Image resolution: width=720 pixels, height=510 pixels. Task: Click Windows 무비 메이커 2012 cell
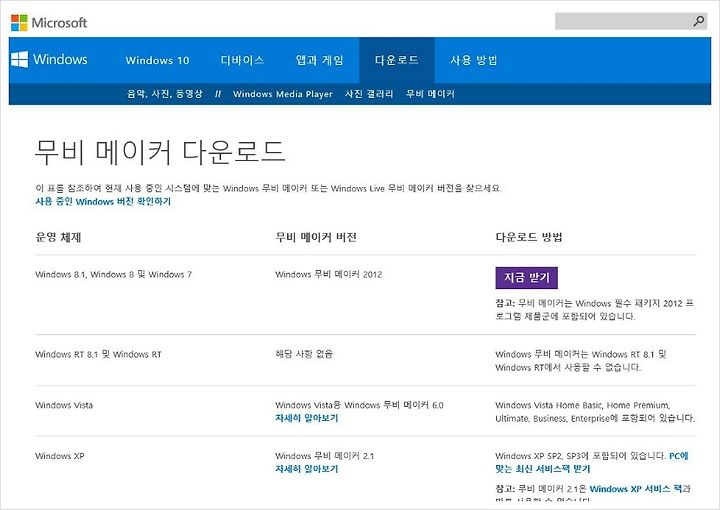(x=328, y=275)
